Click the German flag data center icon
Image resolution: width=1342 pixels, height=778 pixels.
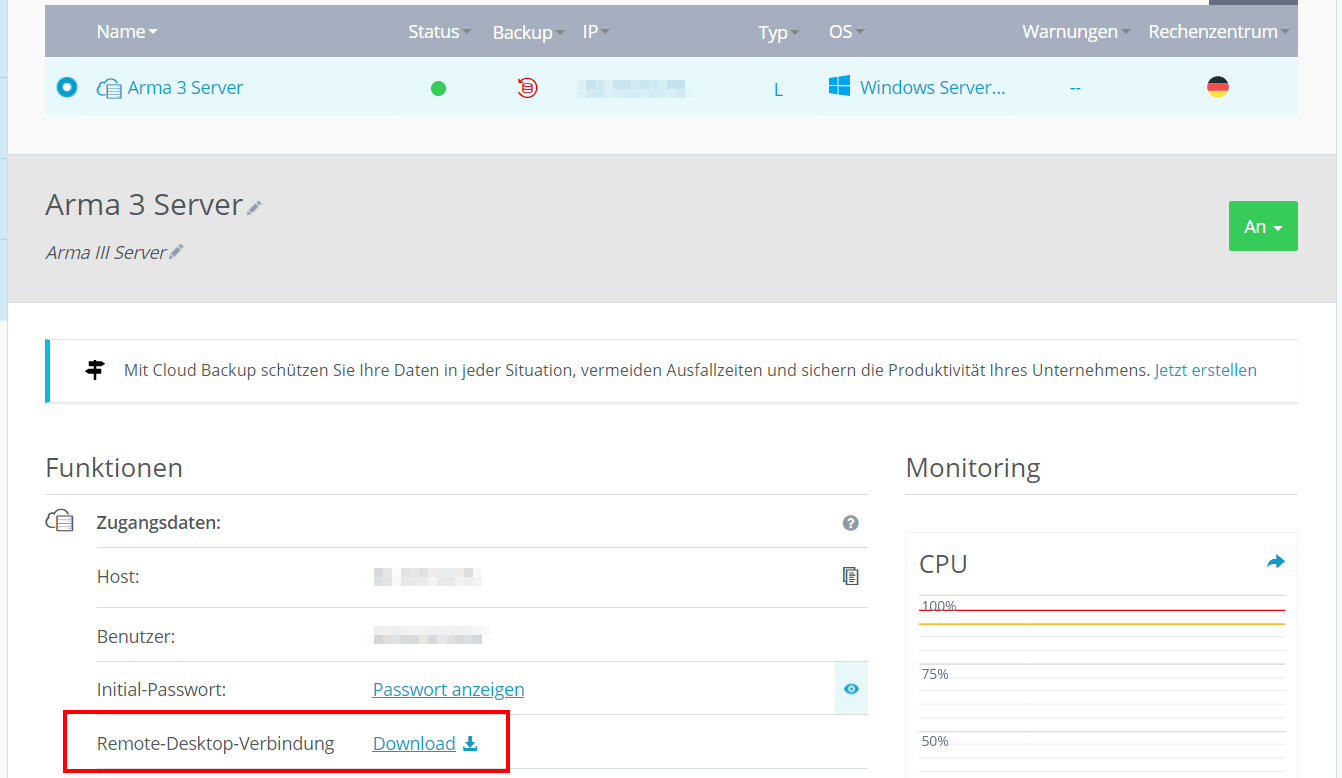[x=1217, y=87]
